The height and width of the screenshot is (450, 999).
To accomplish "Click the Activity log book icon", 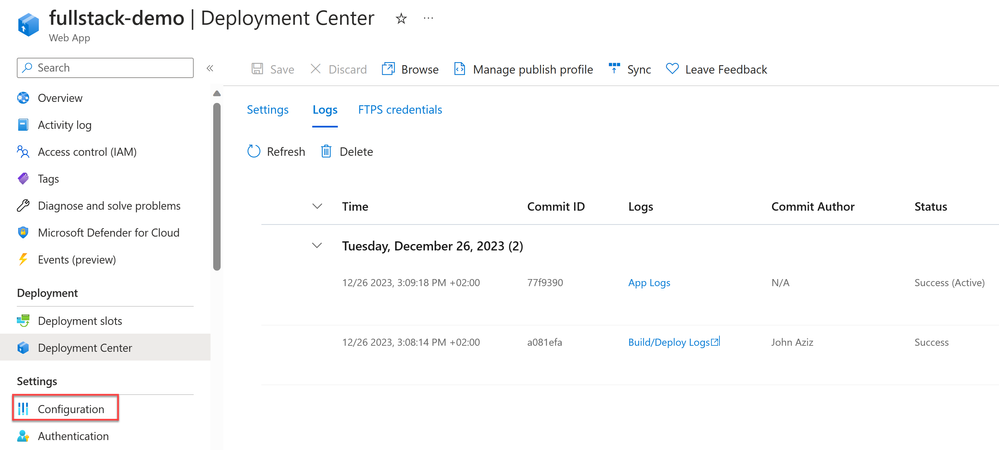I will click(24, 125).
